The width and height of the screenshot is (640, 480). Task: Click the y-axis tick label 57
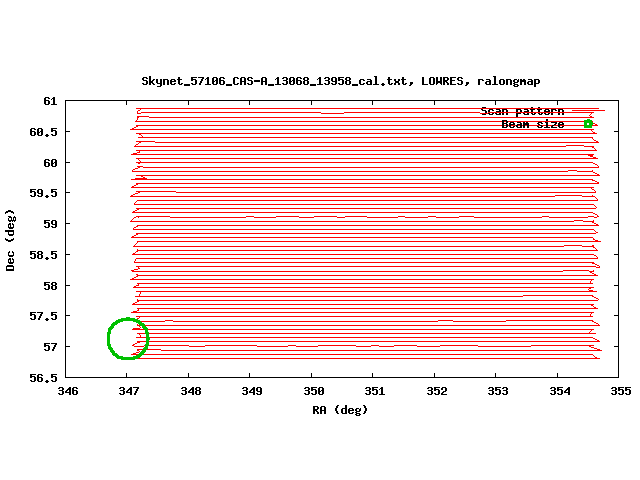(x=50, y=347)
